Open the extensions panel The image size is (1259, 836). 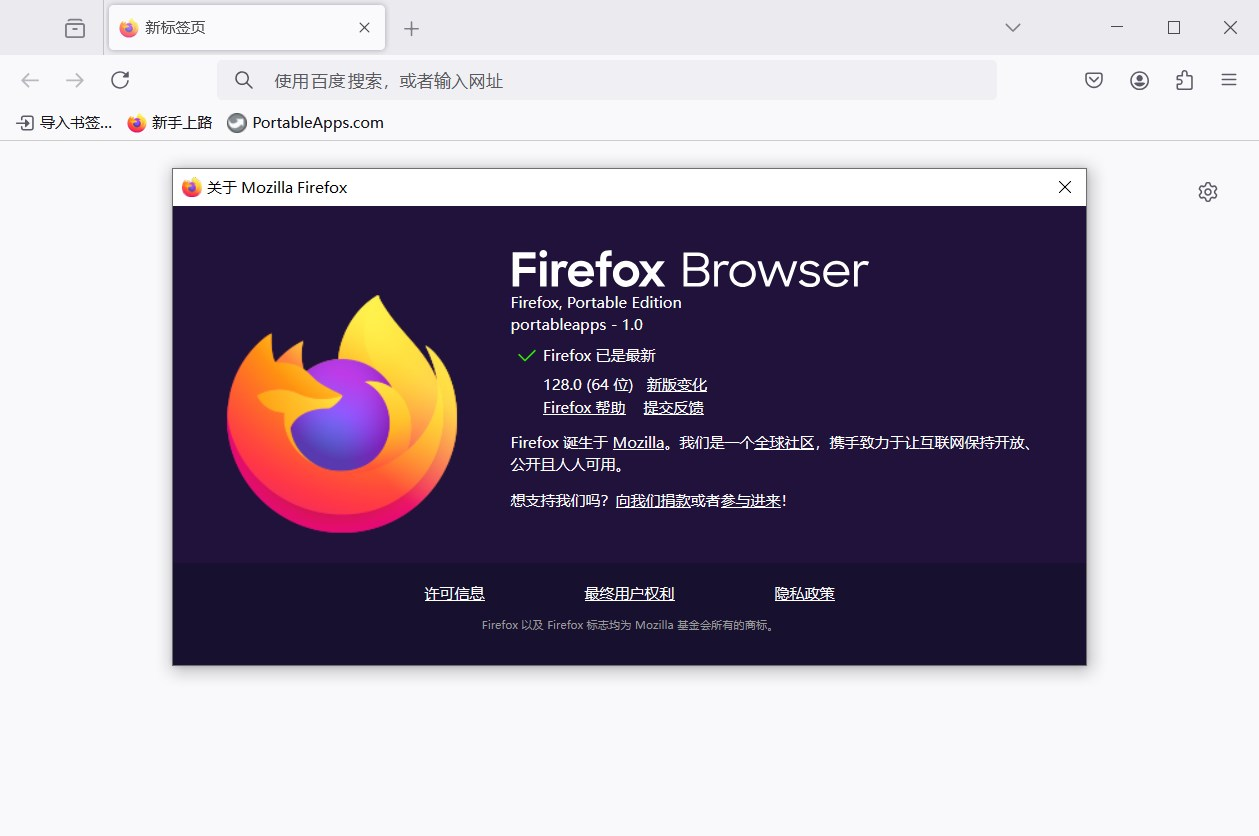(1184, 80)
